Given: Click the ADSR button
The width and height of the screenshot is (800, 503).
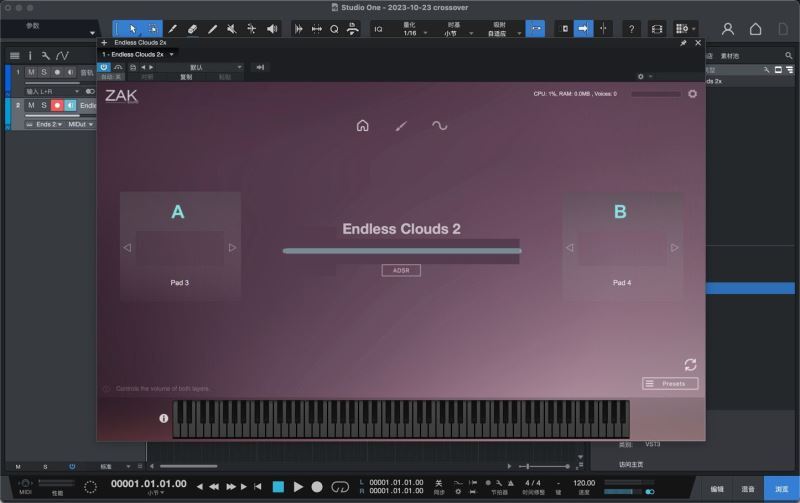Looking at the screenshot, I should (x=401, y=270).
